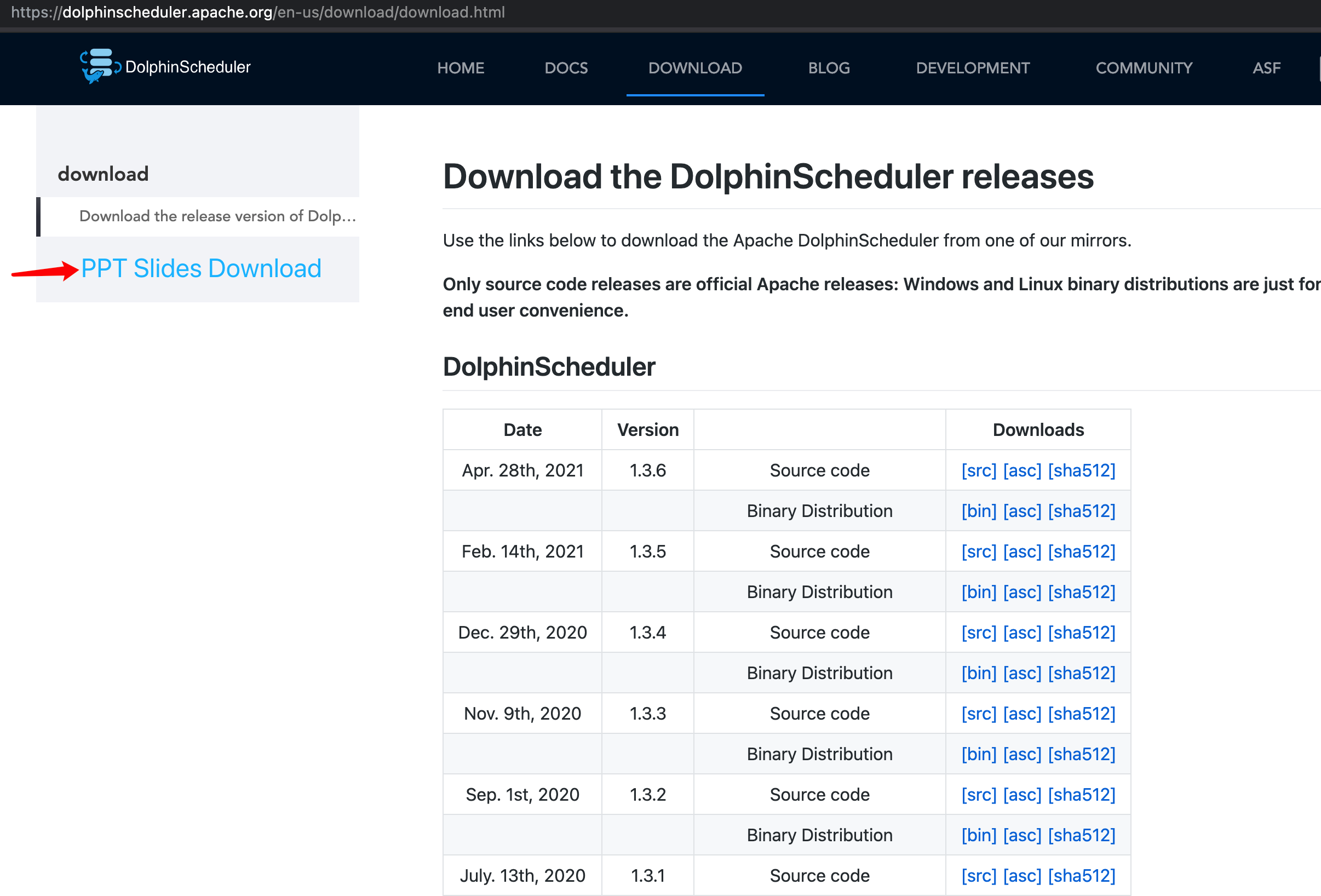Click the PPT Slides Download link
1321x896 pixels.
[201, 269]
